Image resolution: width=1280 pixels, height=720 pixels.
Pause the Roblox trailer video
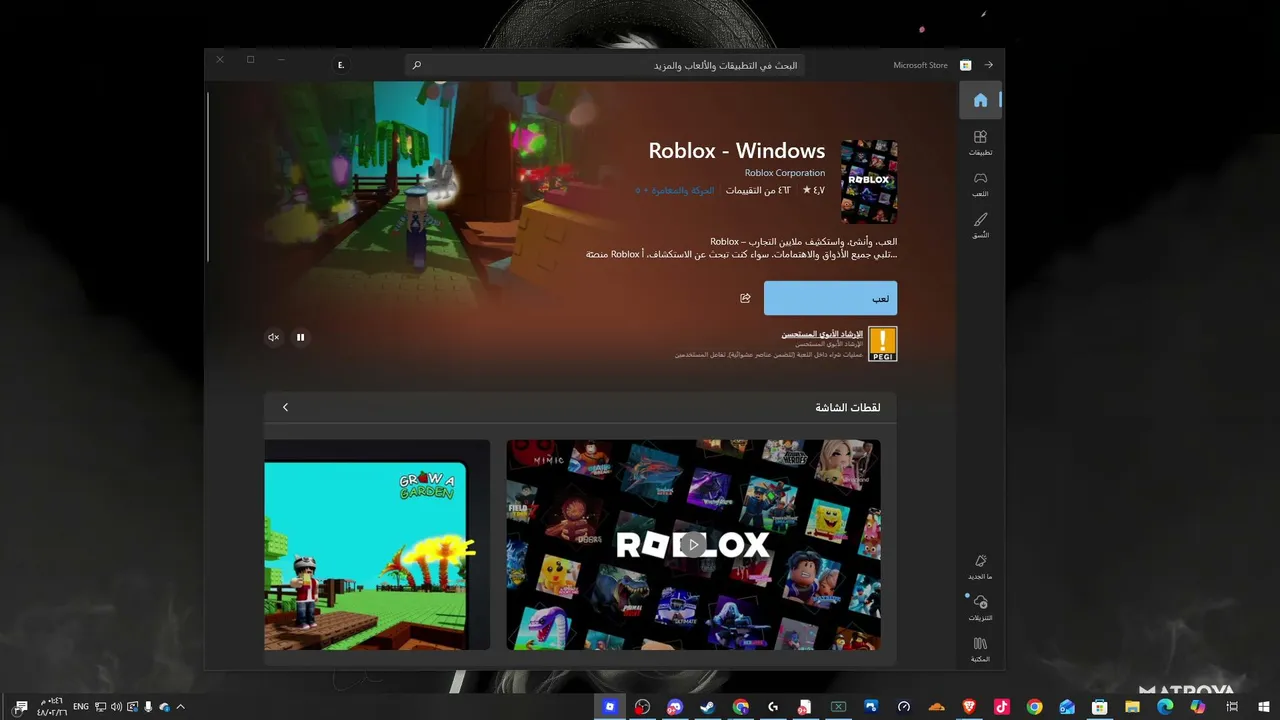tap(300, 337)
